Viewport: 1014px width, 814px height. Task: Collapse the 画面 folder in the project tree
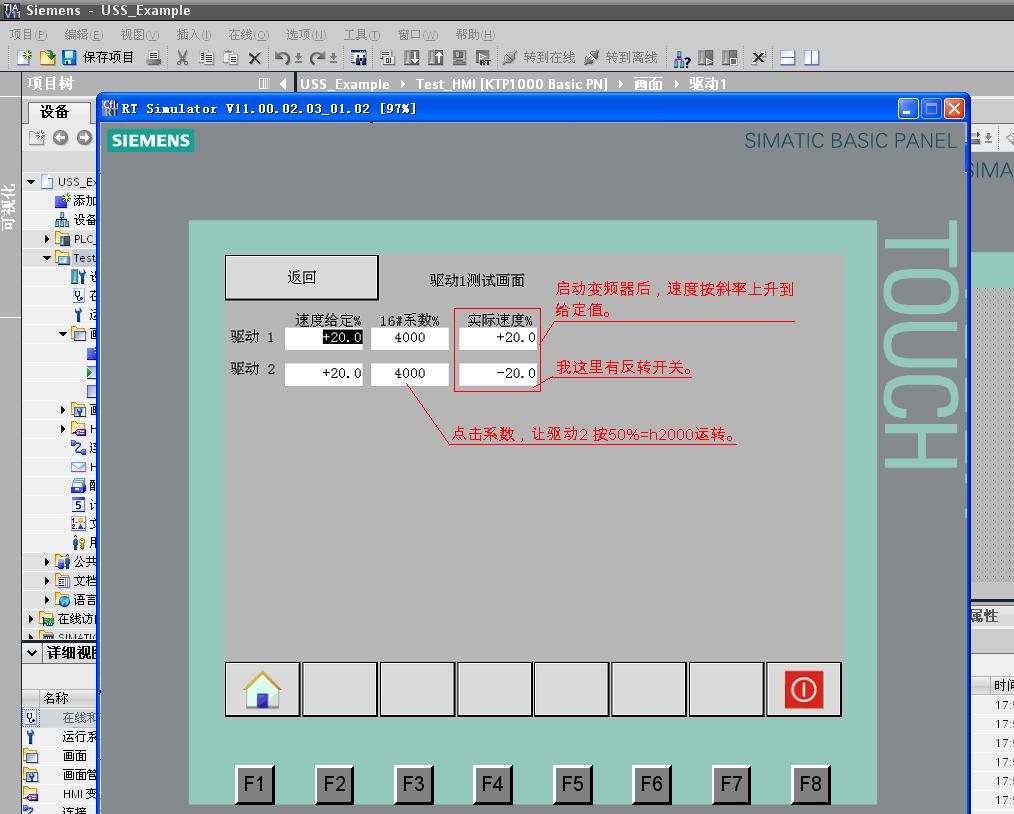point(63,334)
